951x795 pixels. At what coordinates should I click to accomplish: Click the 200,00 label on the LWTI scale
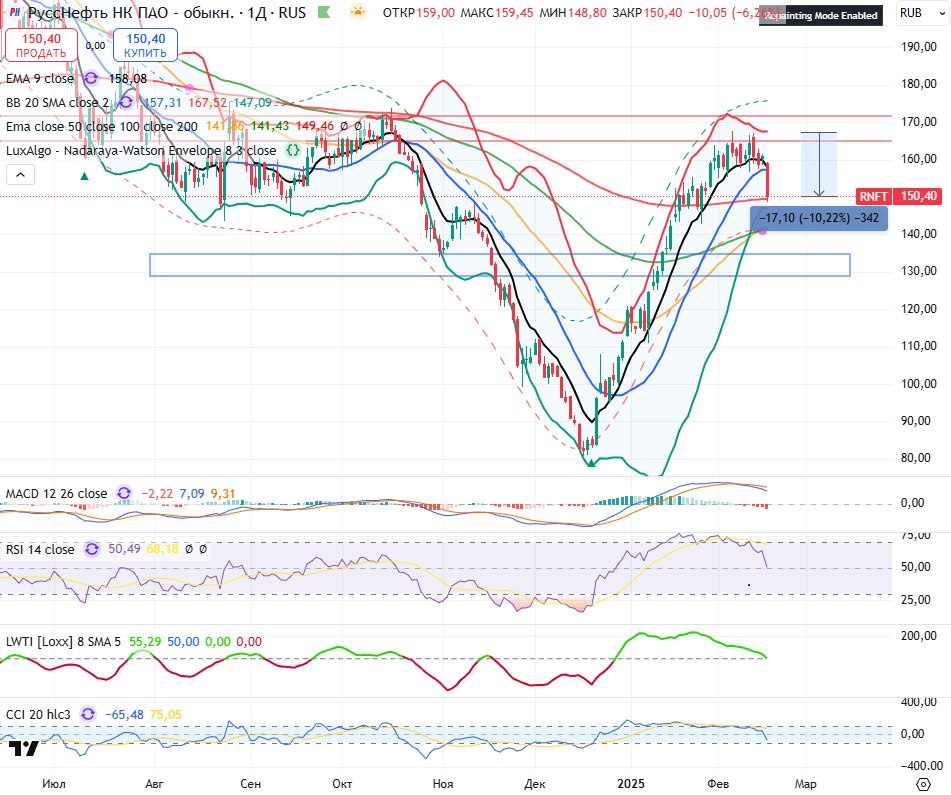pyautogui.click(x=918, y=636)
